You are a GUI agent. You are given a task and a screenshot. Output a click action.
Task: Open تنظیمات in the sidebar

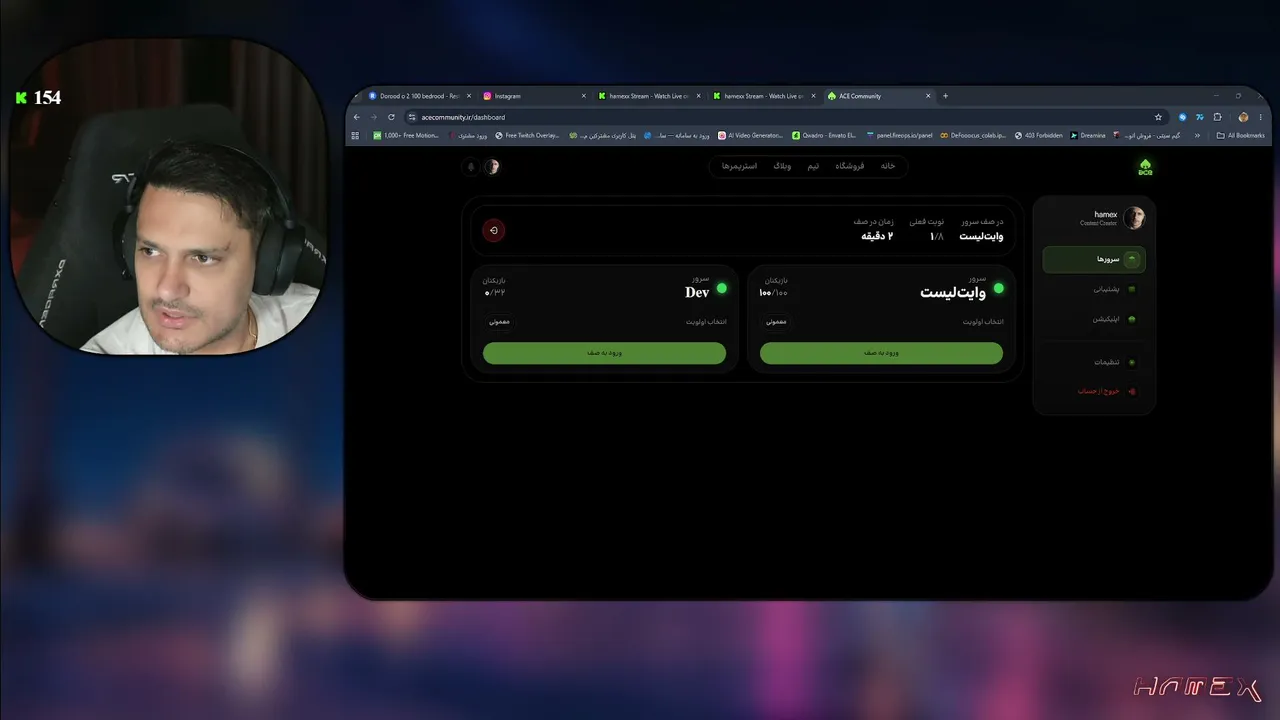[1094, 362]
